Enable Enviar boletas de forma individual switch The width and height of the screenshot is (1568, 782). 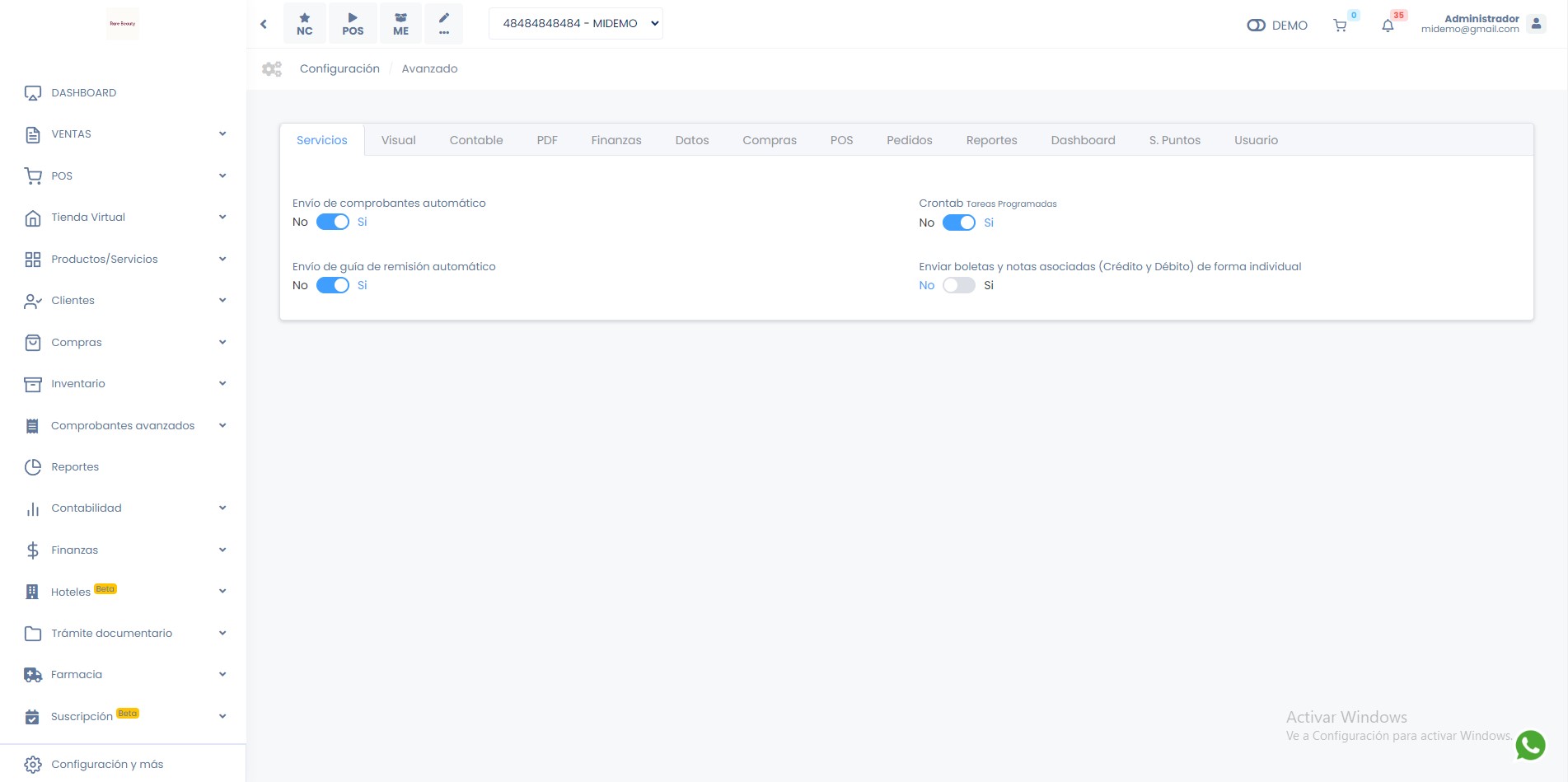(958, 285)
